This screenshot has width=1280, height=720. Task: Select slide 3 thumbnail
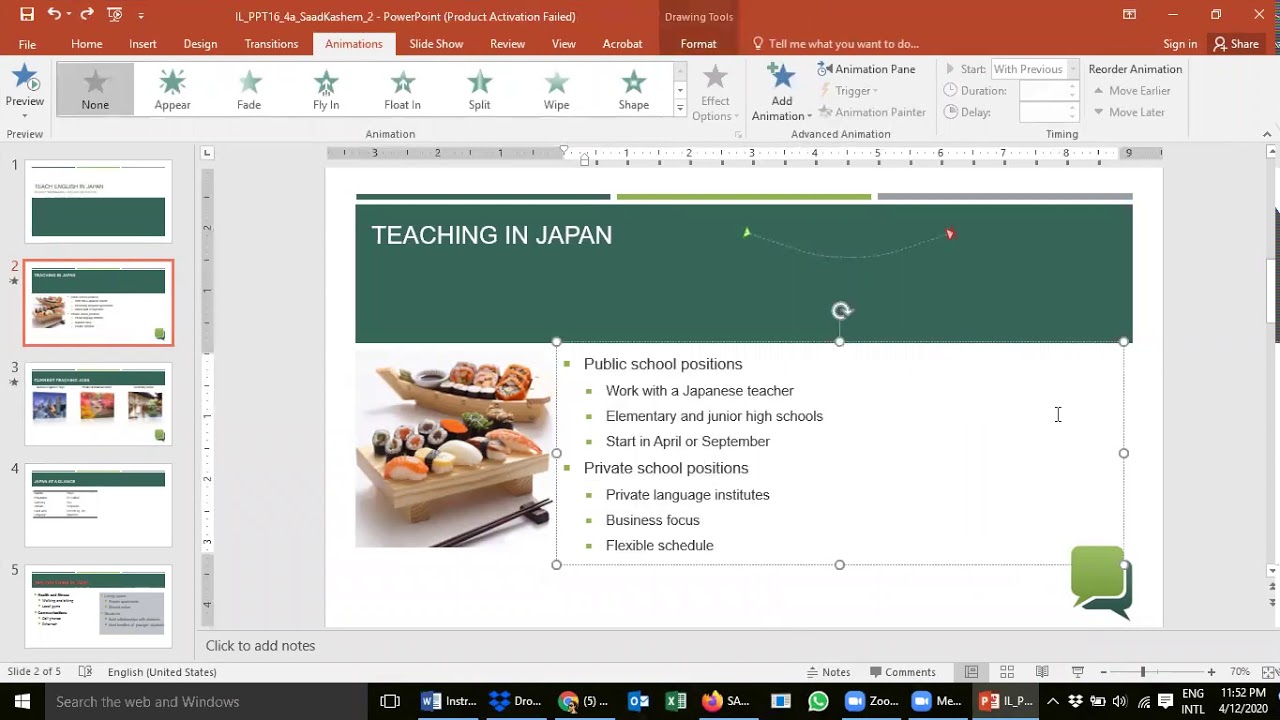point(98,403)
